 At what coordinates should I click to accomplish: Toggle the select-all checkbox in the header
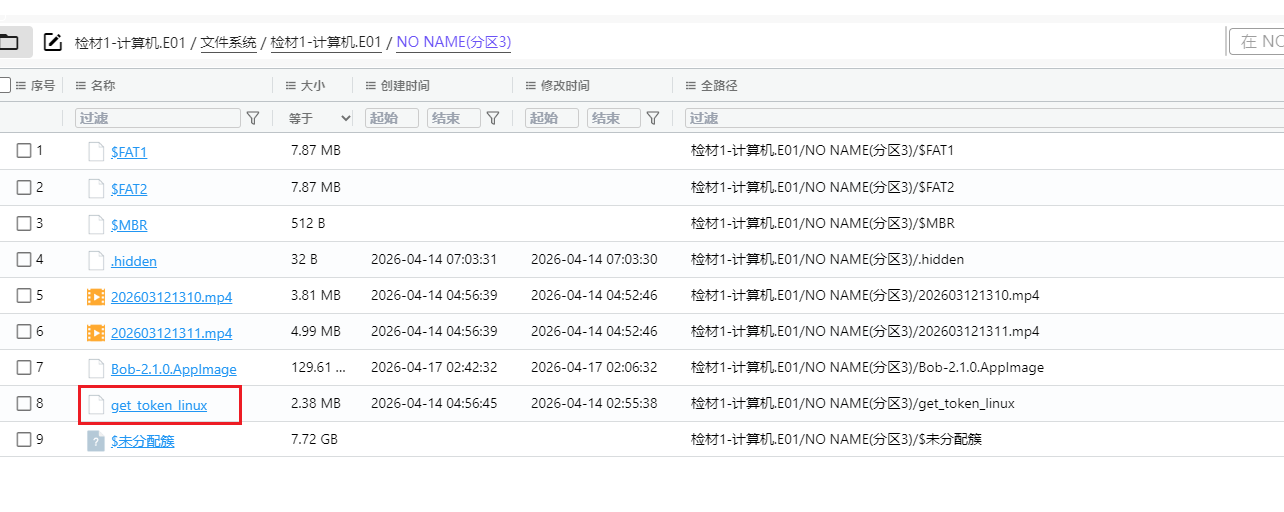tap(5, 86)
